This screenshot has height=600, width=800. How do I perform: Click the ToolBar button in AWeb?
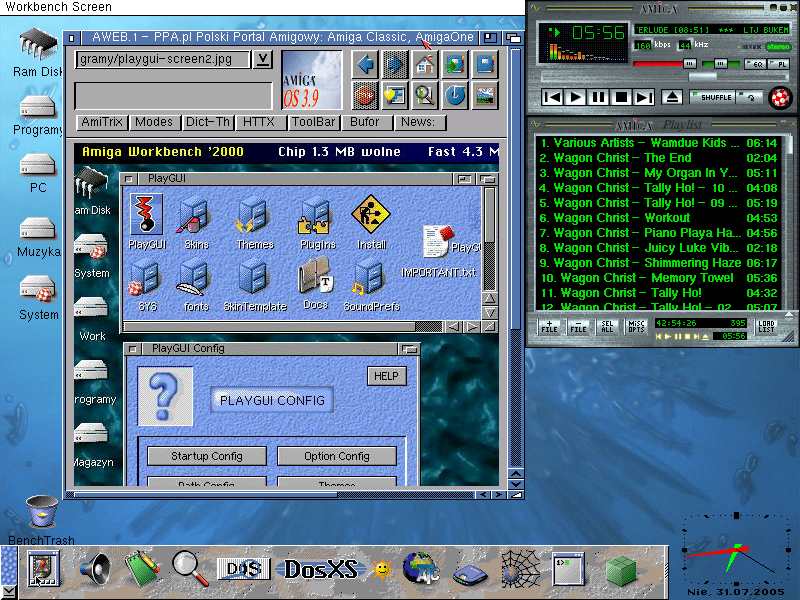(313, 122)
